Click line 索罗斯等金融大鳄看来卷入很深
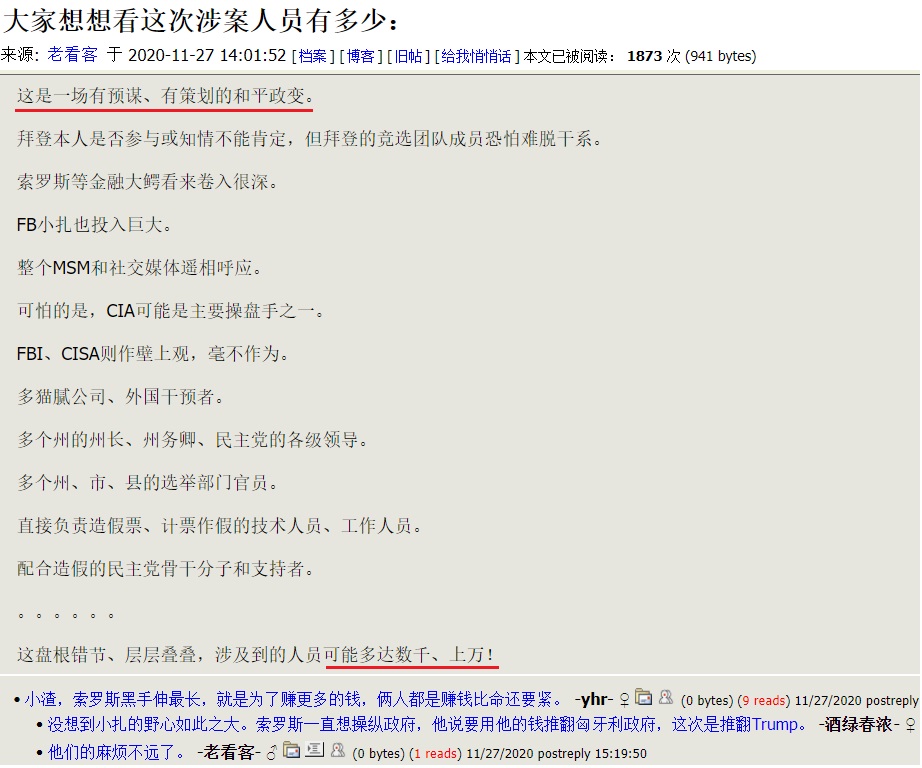The height and width of the screenshot is (768, 922). 147,182
